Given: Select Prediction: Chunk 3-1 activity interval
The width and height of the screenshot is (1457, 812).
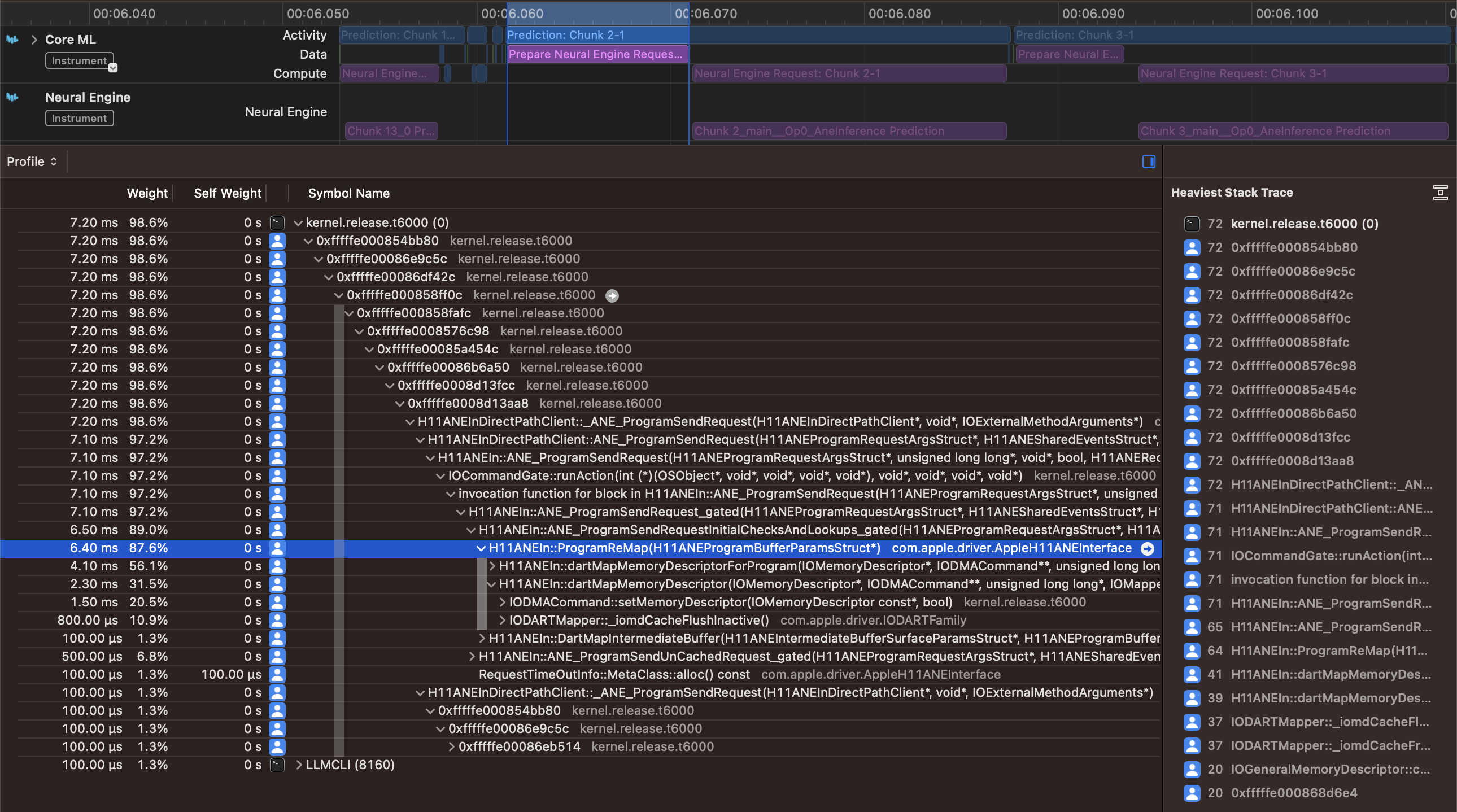Looking at the screenshot, I should (1232, 35).
